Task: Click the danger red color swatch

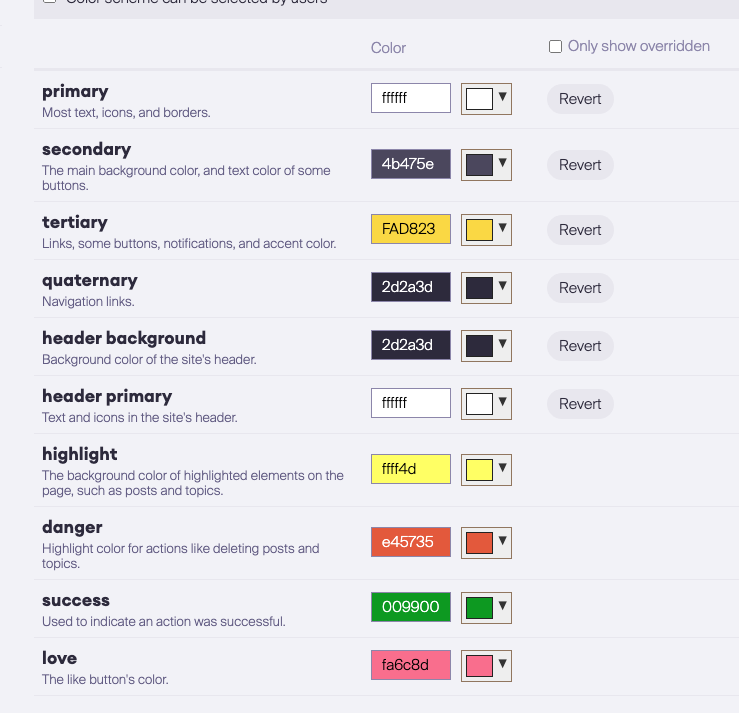Action: click(x=486, y=543)
